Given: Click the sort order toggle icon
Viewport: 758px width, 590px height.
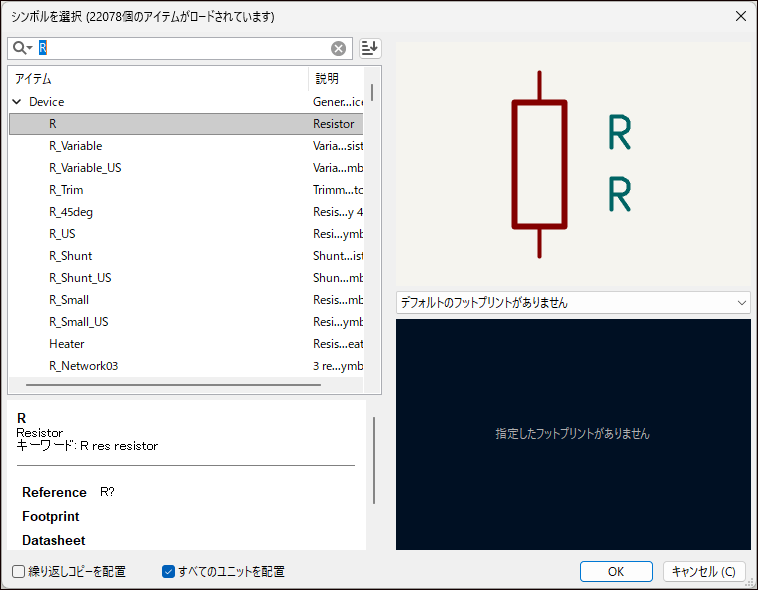Looking at the screenshot, I should click(370, 48).
